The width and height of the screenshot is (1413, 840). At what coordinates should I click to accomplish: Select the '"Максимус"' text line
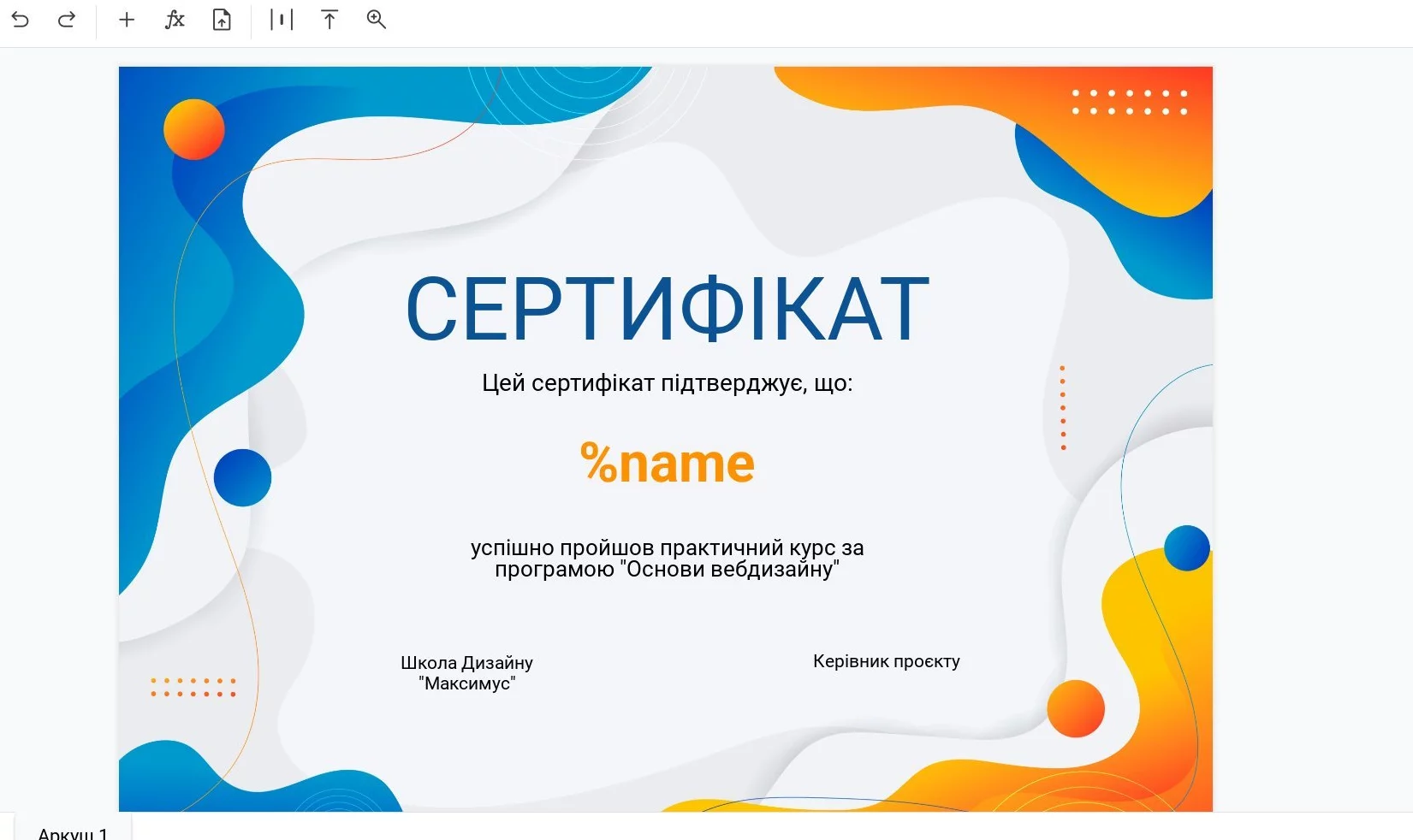[467, 683]
